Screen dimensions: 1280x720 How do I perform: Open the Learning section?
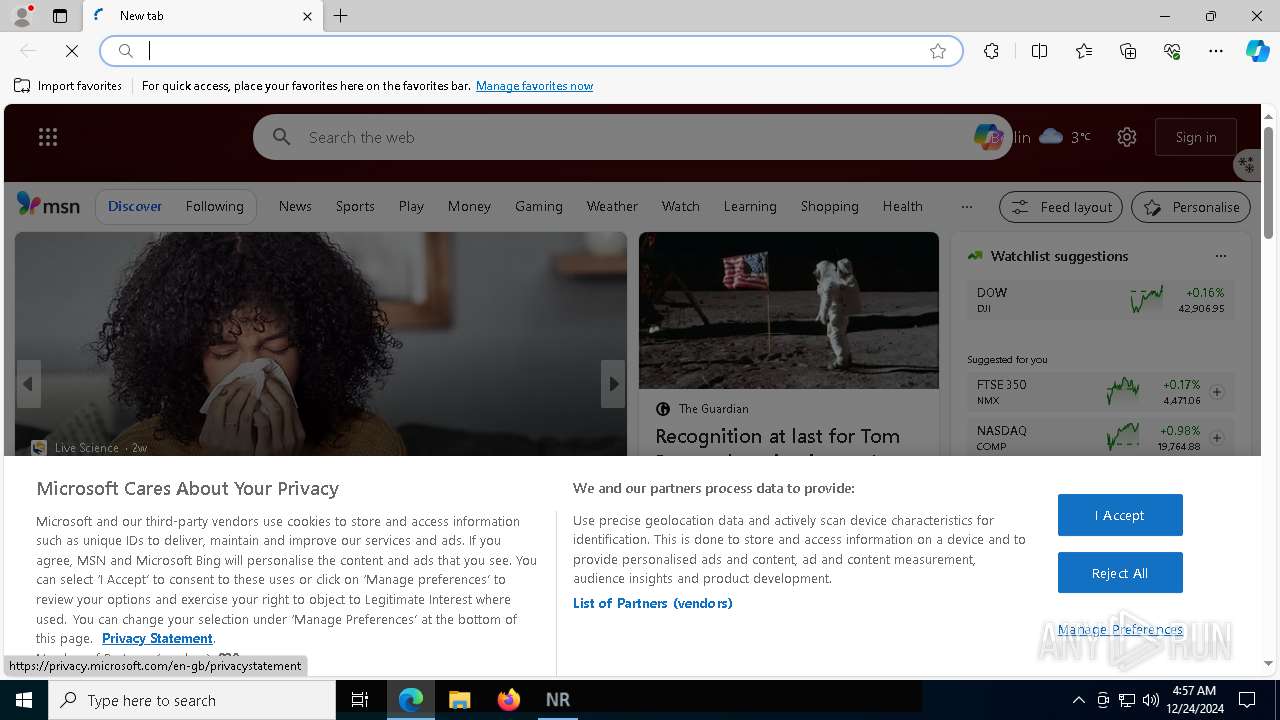point(750,206)
